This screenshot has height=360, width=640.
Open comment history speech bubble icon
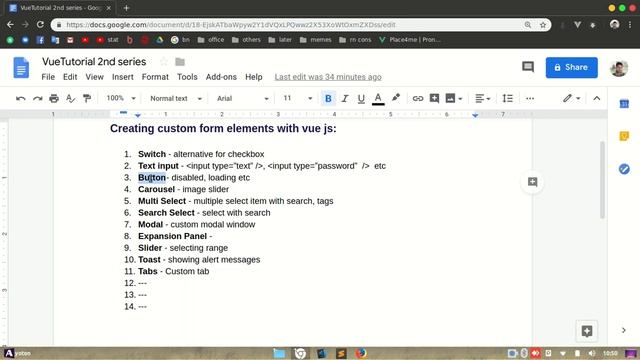(528, 67)
